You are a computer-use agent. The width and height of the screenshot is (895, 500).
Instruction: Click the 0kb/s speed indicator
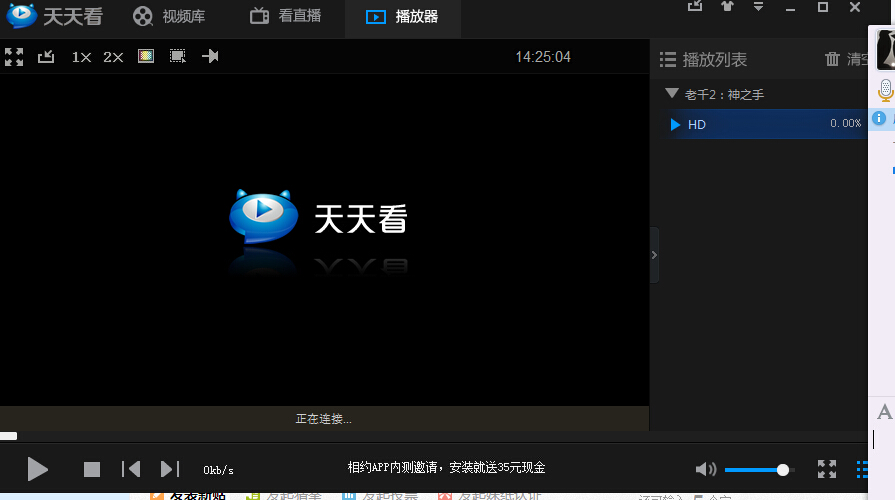click(218, 470)
